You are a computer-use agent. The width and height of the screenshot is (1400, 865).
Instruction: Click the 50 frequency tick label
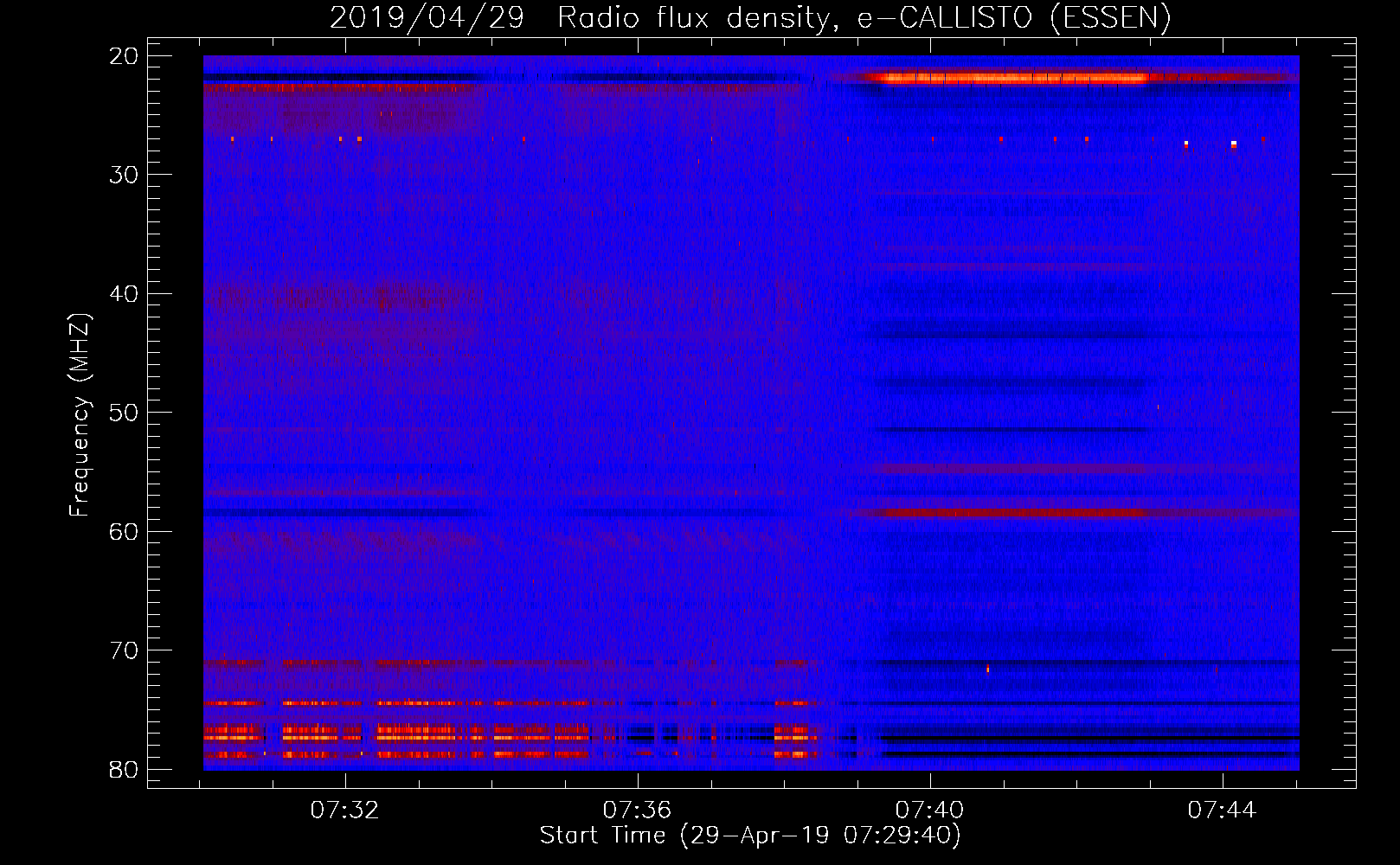[x=125, y=413]
